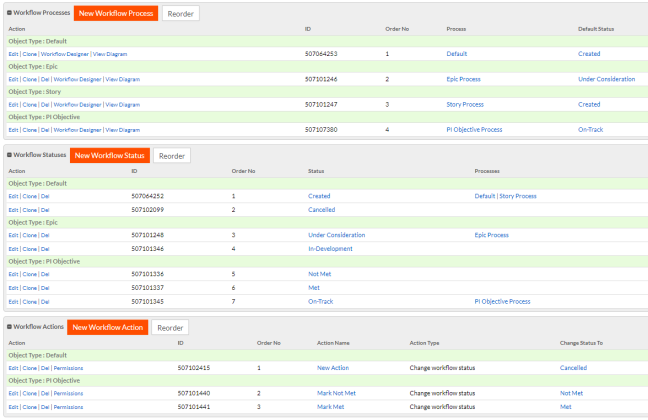648x420 pixels.
Task: Click Reorder in Workflow Actions section
Action: pos(170,327)
